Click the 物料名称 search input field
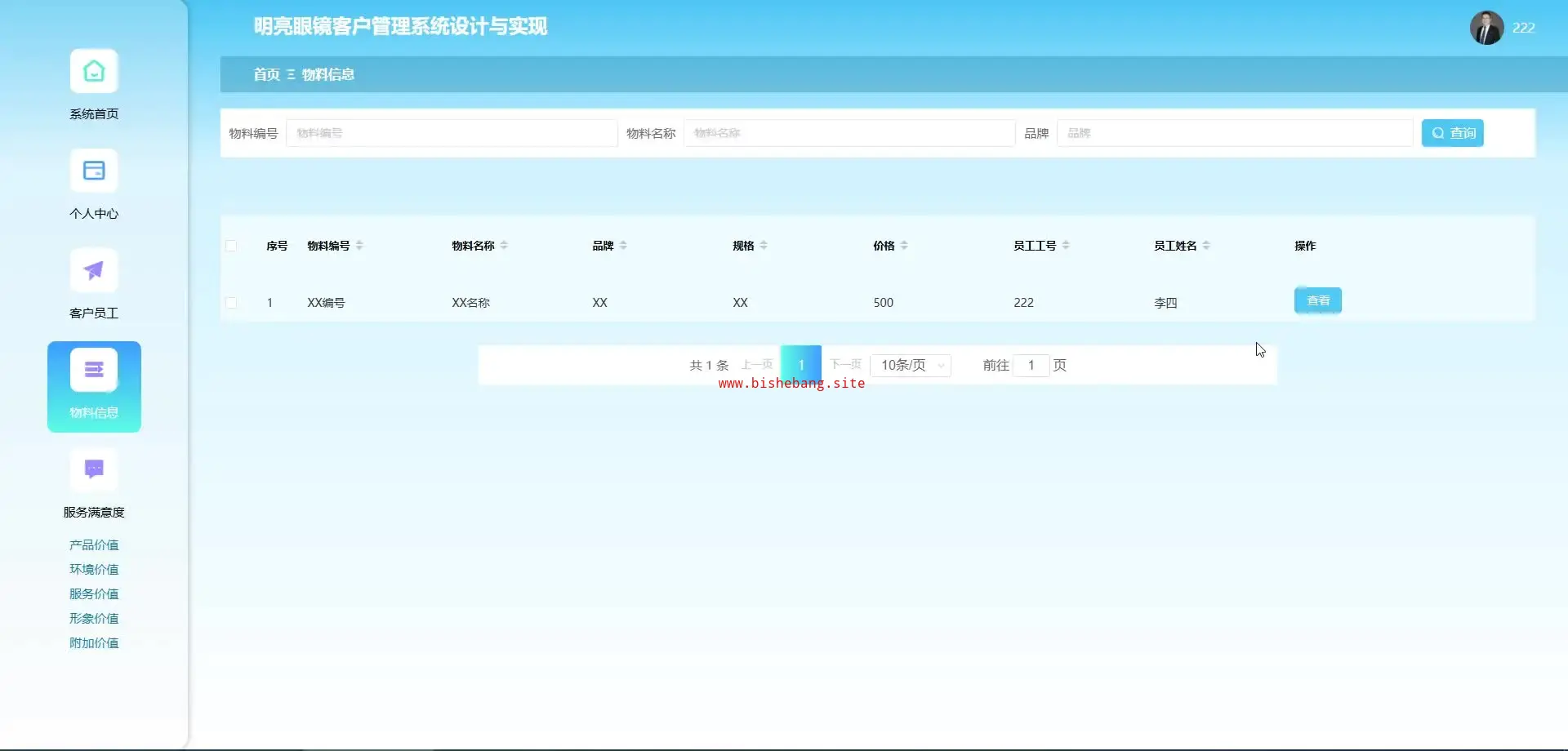The height and width of the screenshot is (751, 1568). 849,133
